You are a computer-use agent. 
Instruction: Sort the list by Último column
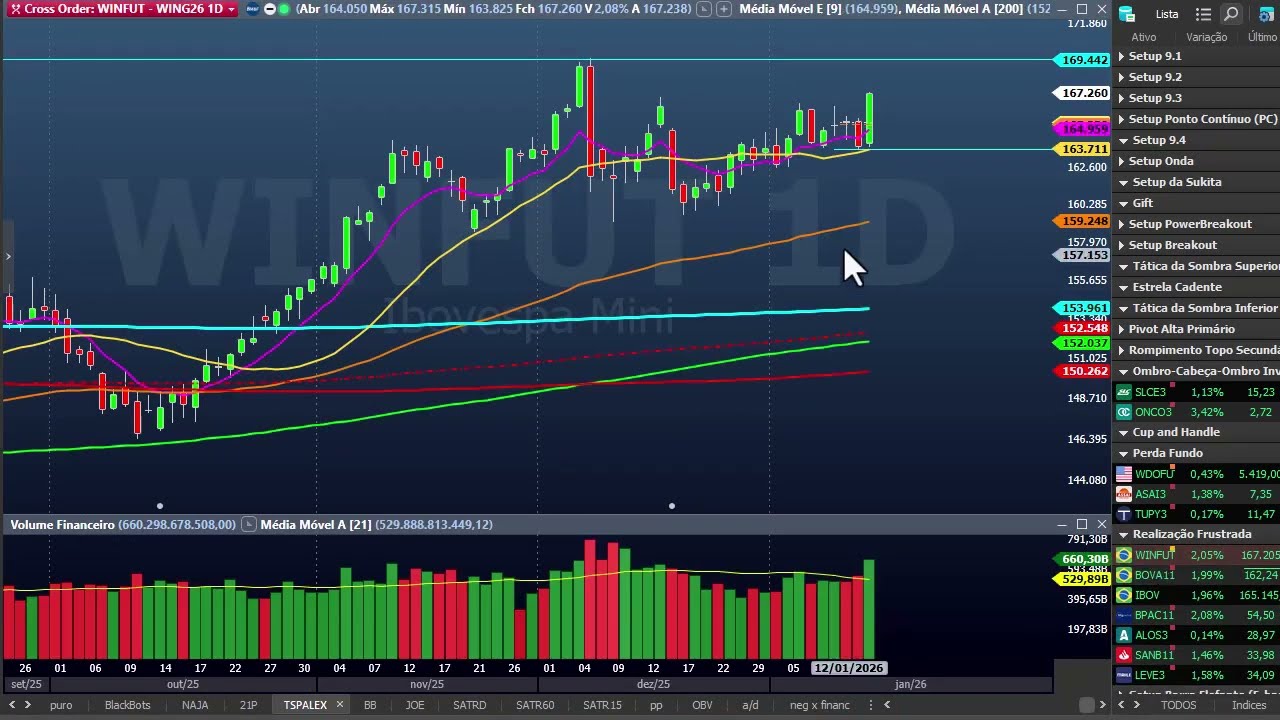pos(1262,37)
